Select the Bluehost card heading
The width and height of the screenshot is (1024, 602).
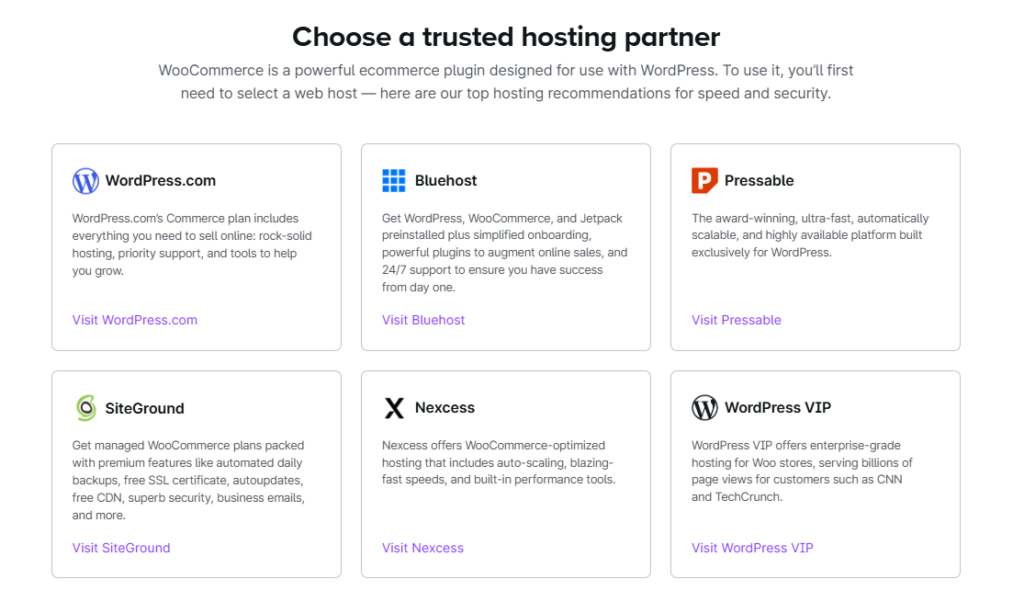pyautogui.click(x=446, y=181)
